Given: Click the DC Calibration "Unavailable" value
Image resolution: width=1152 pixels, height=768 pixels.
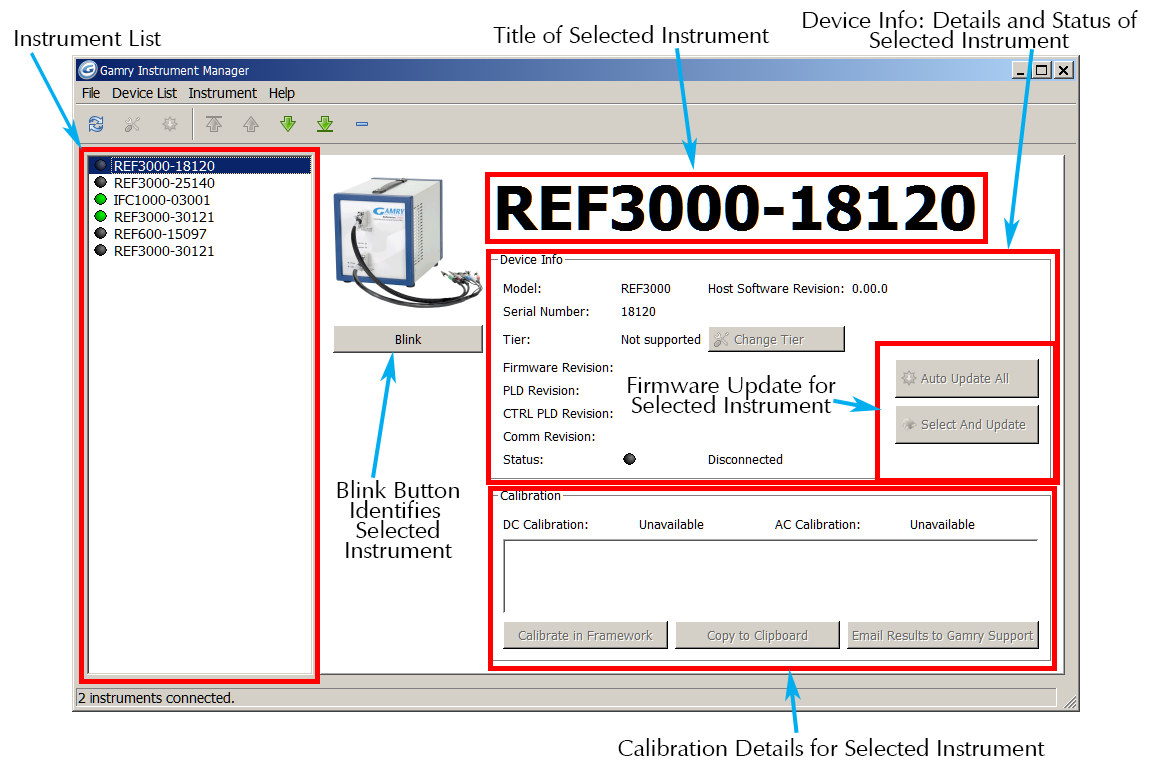Looking at the screenshot, I should [671, 525].
